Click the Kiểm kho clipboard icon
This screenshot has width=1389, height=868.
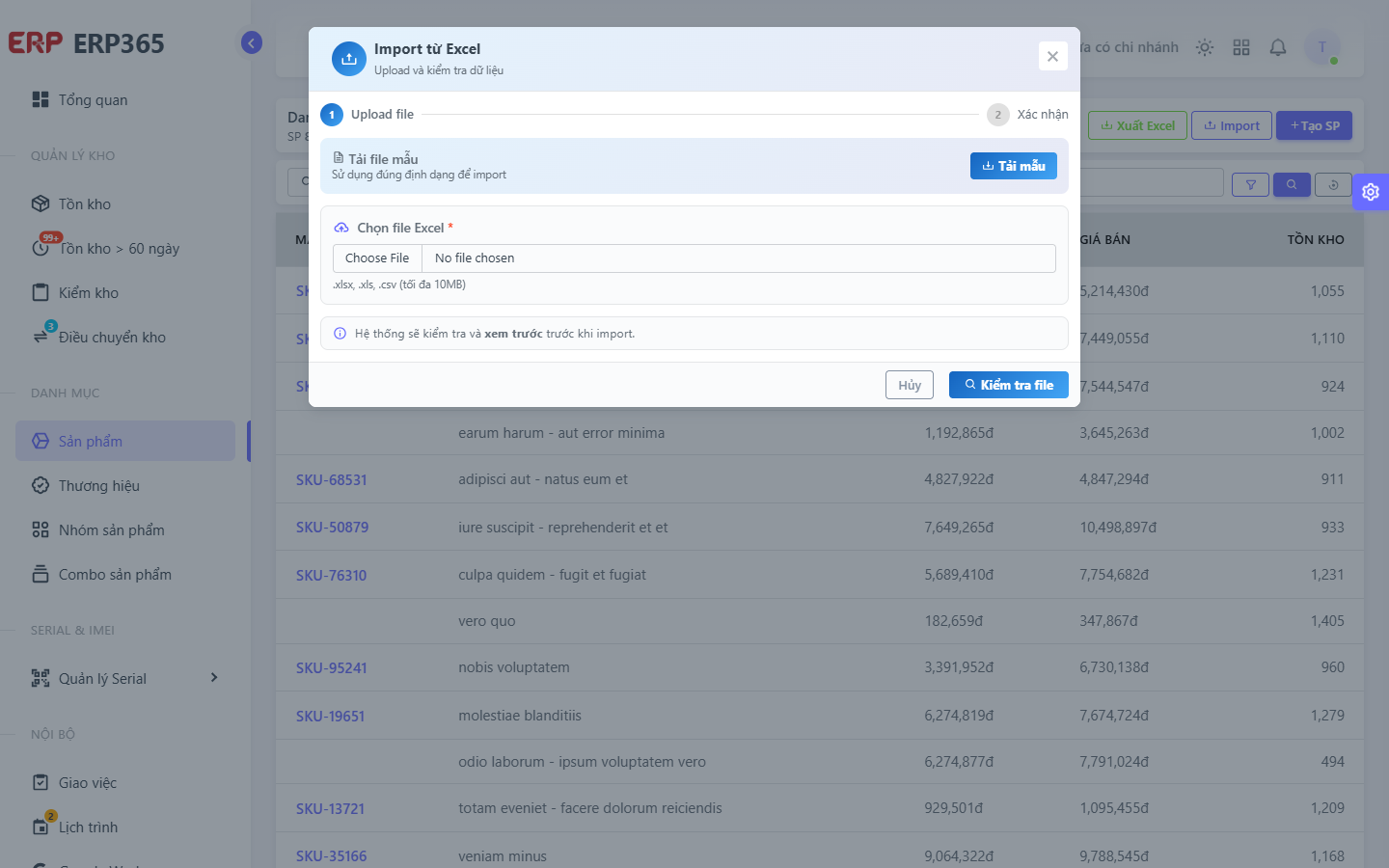pyautogui.click(x=41, y=292)
